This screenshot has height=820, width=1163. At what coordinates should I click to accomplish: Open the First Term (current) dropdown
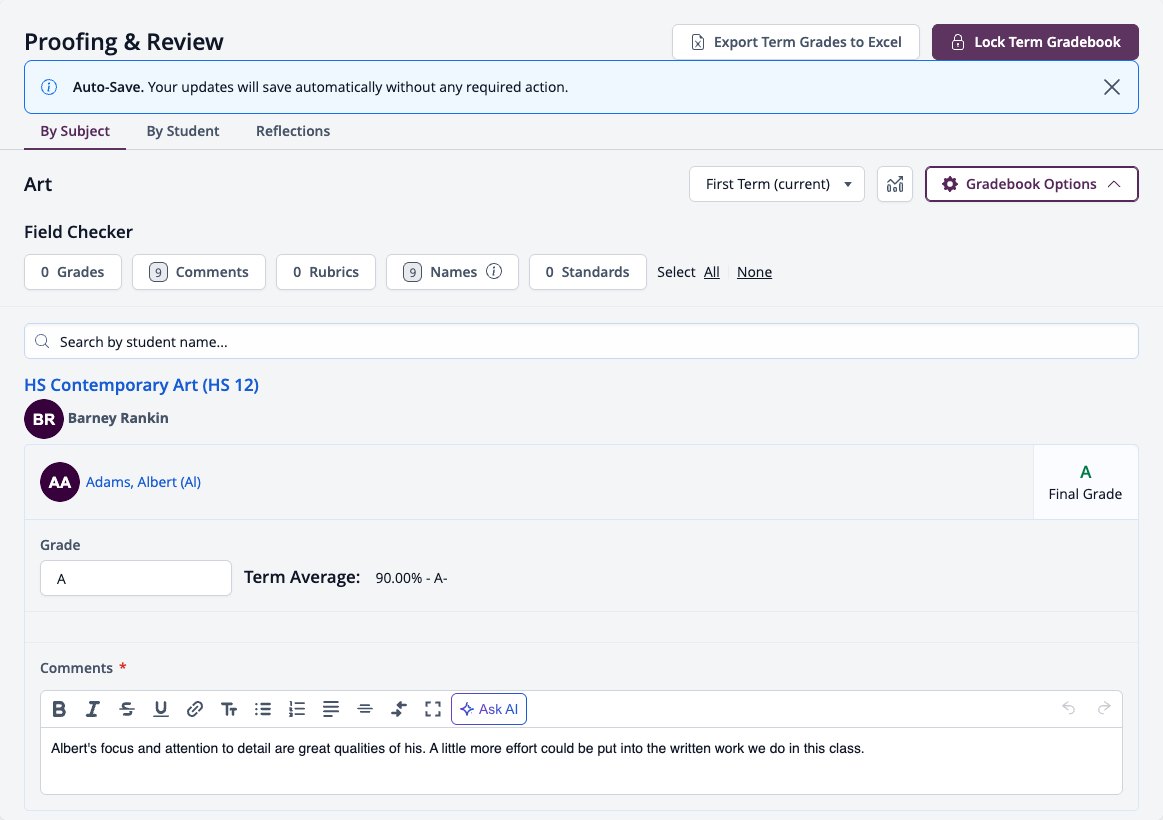tap(777, 184)
